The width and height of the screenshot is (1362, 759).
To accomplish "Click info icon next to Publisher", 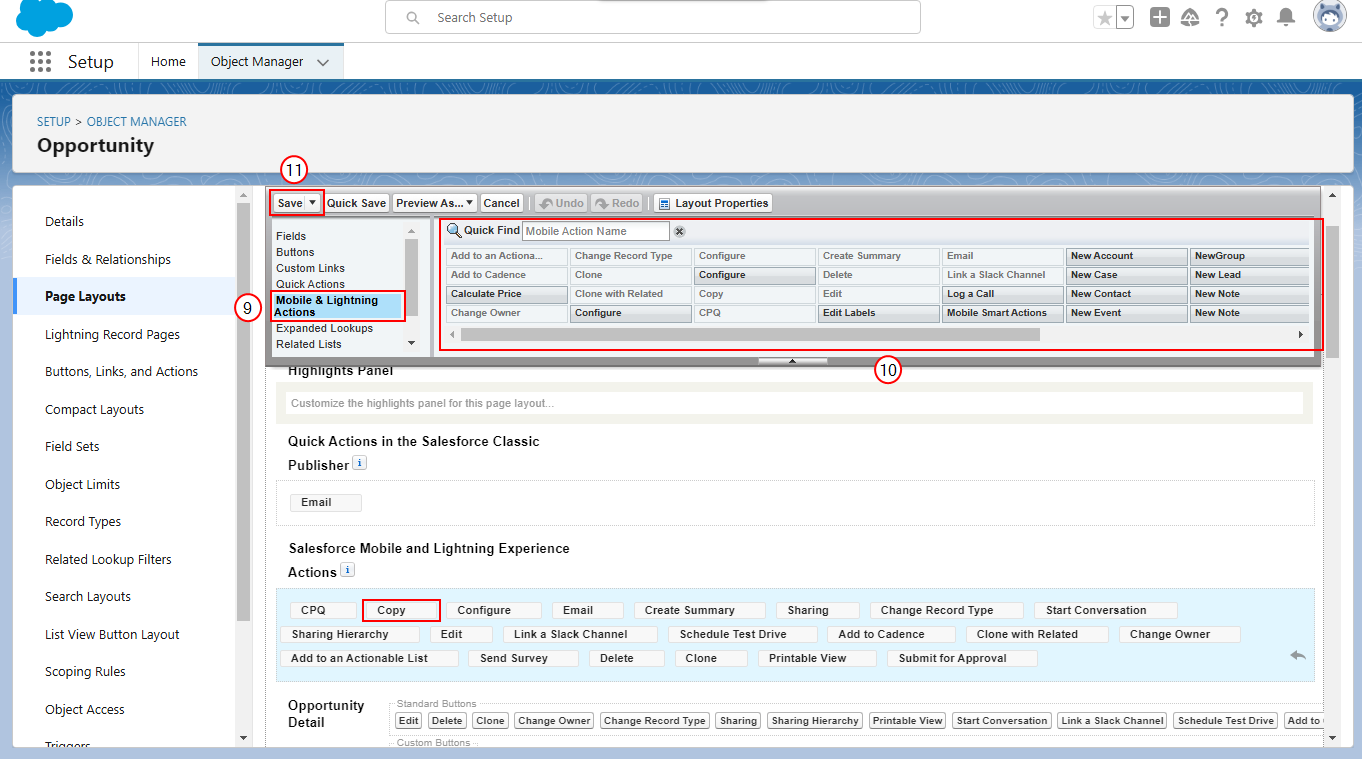I will click(x=360, y=464).
